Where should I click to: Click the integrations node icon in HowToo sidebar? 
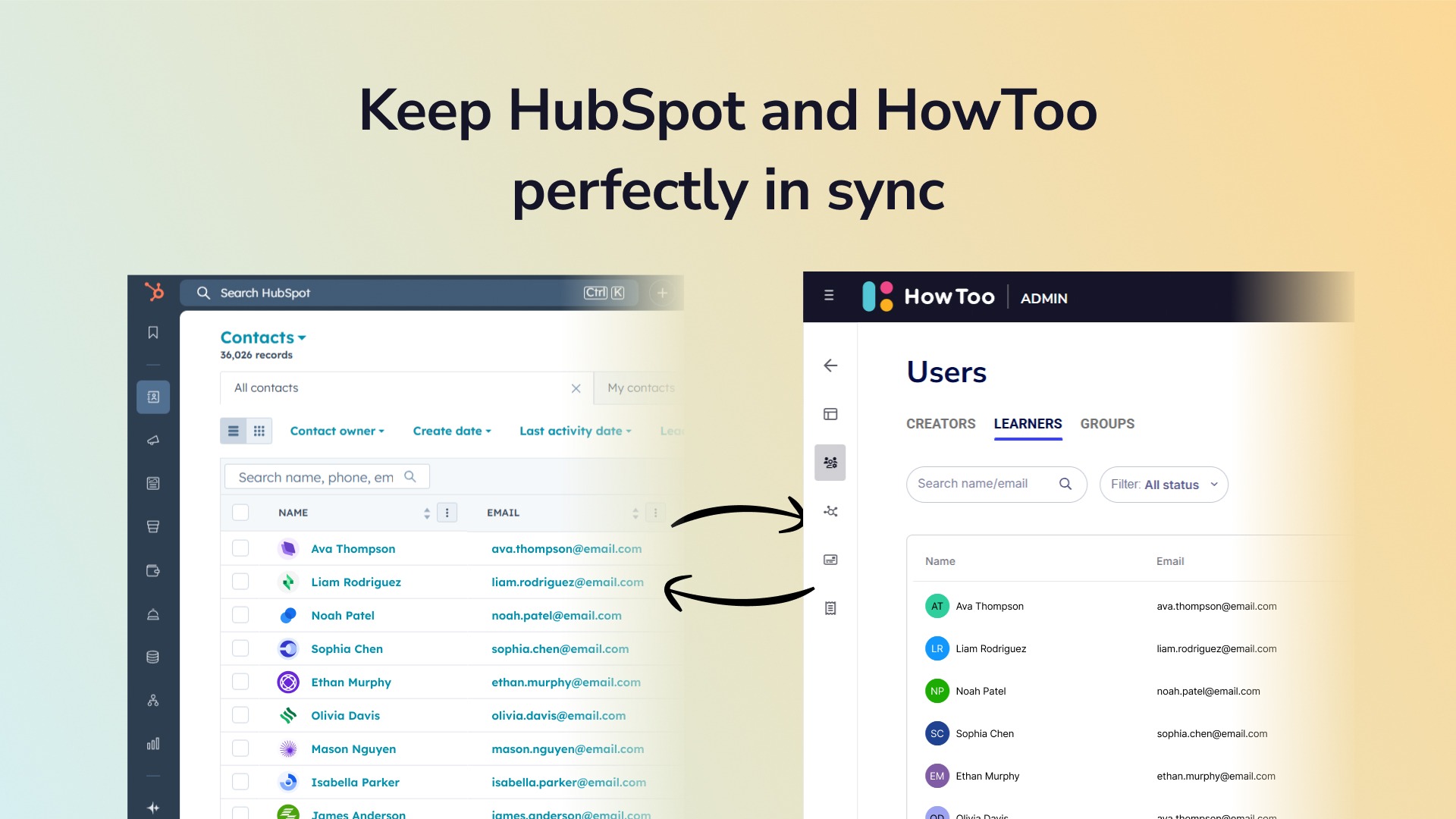point(830,511)
